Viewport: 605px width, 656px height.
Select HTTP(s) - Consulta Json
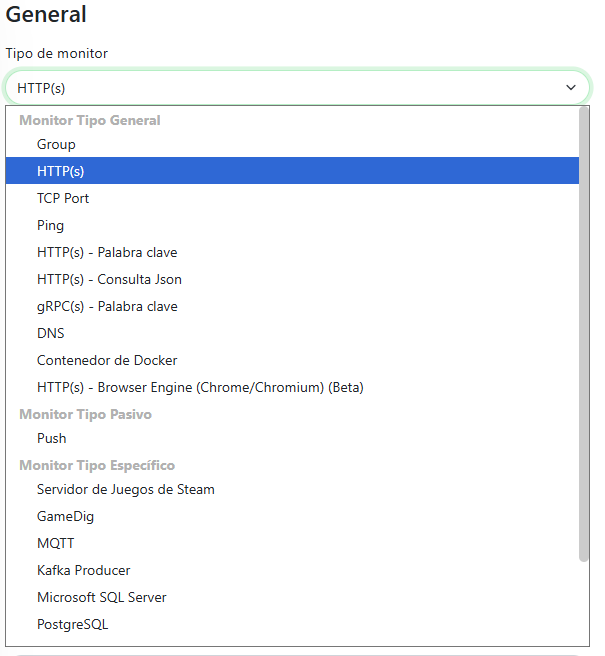tap(109, 280)
